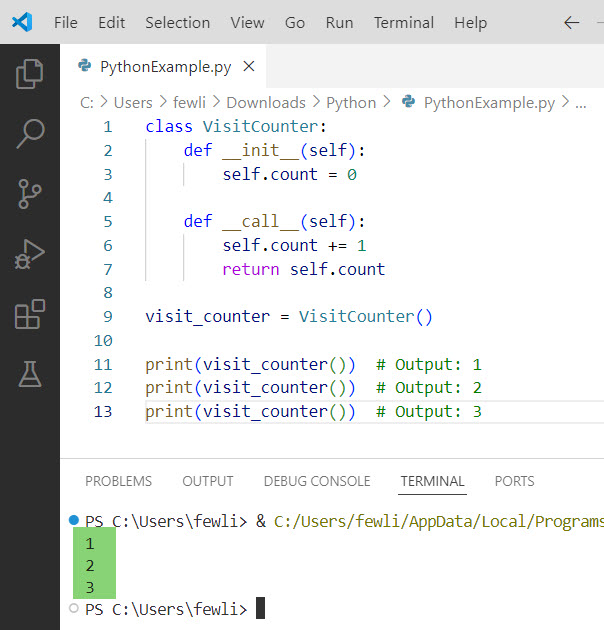604x630 pixels.
Task: Click the '# Output: 1' comment
Action: [x=428, y=364]
